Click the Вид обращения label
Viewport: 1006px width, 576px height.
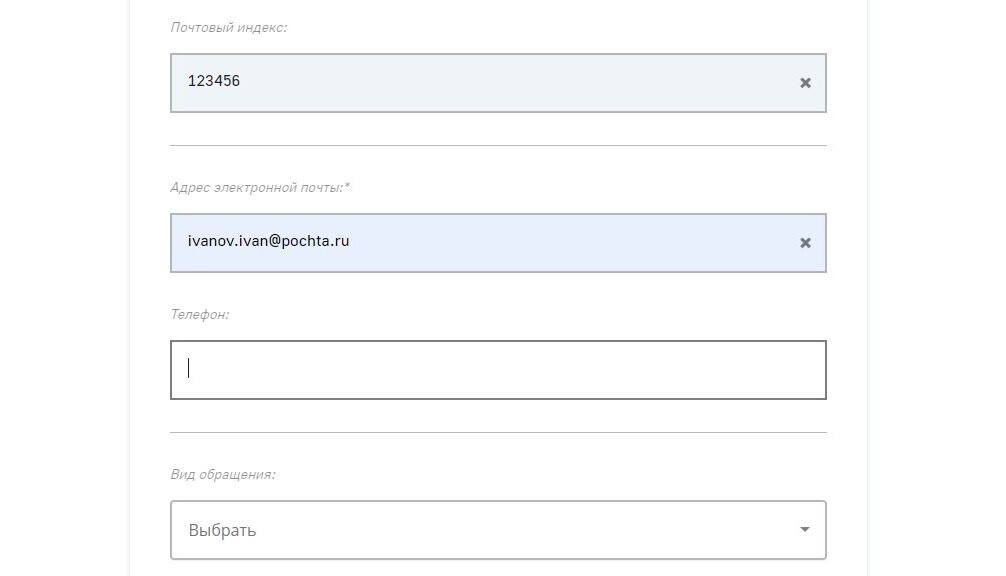223,474
